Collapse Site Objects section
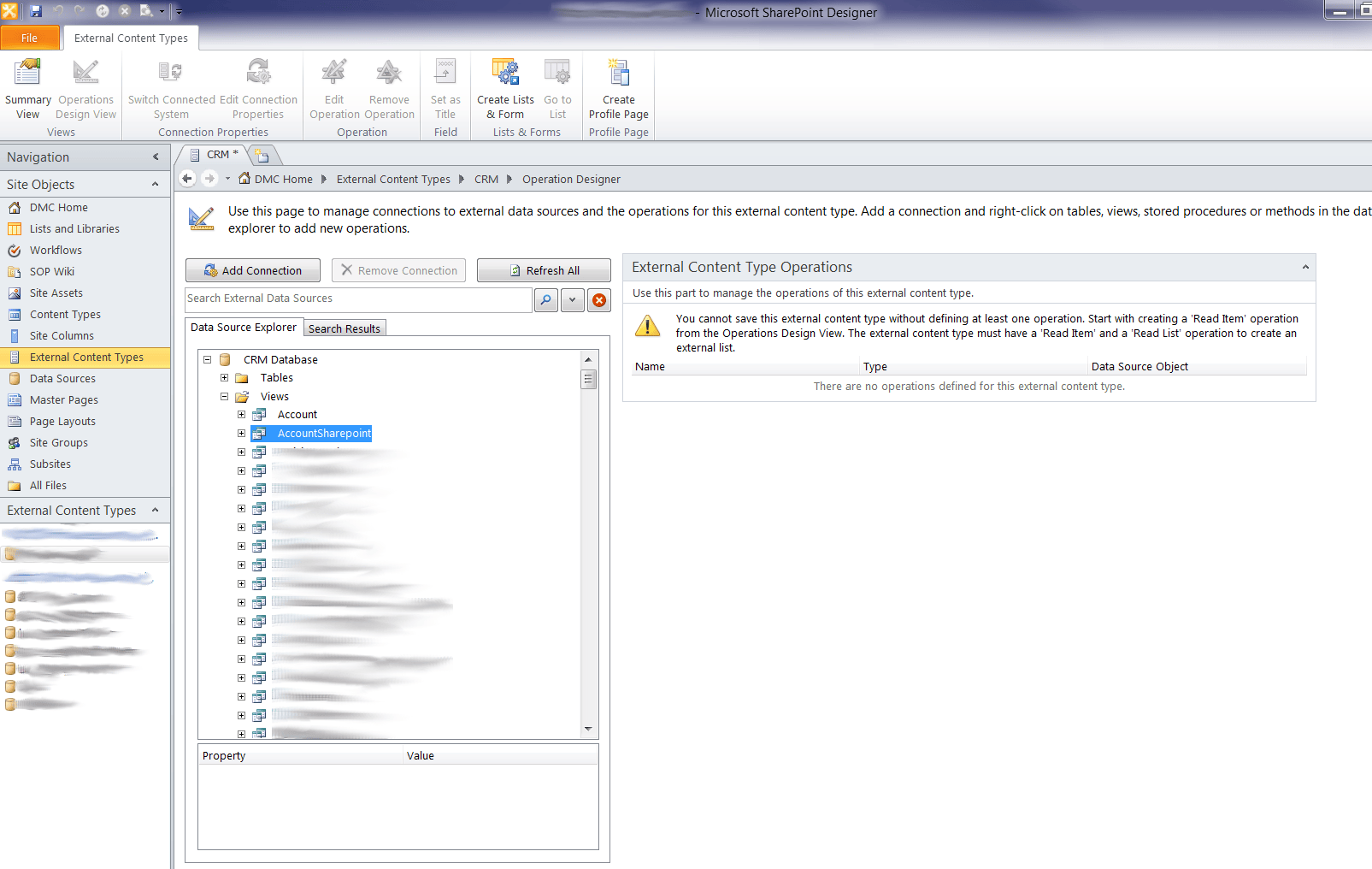This screenshot has height=869, width=1372. [156, 184]
